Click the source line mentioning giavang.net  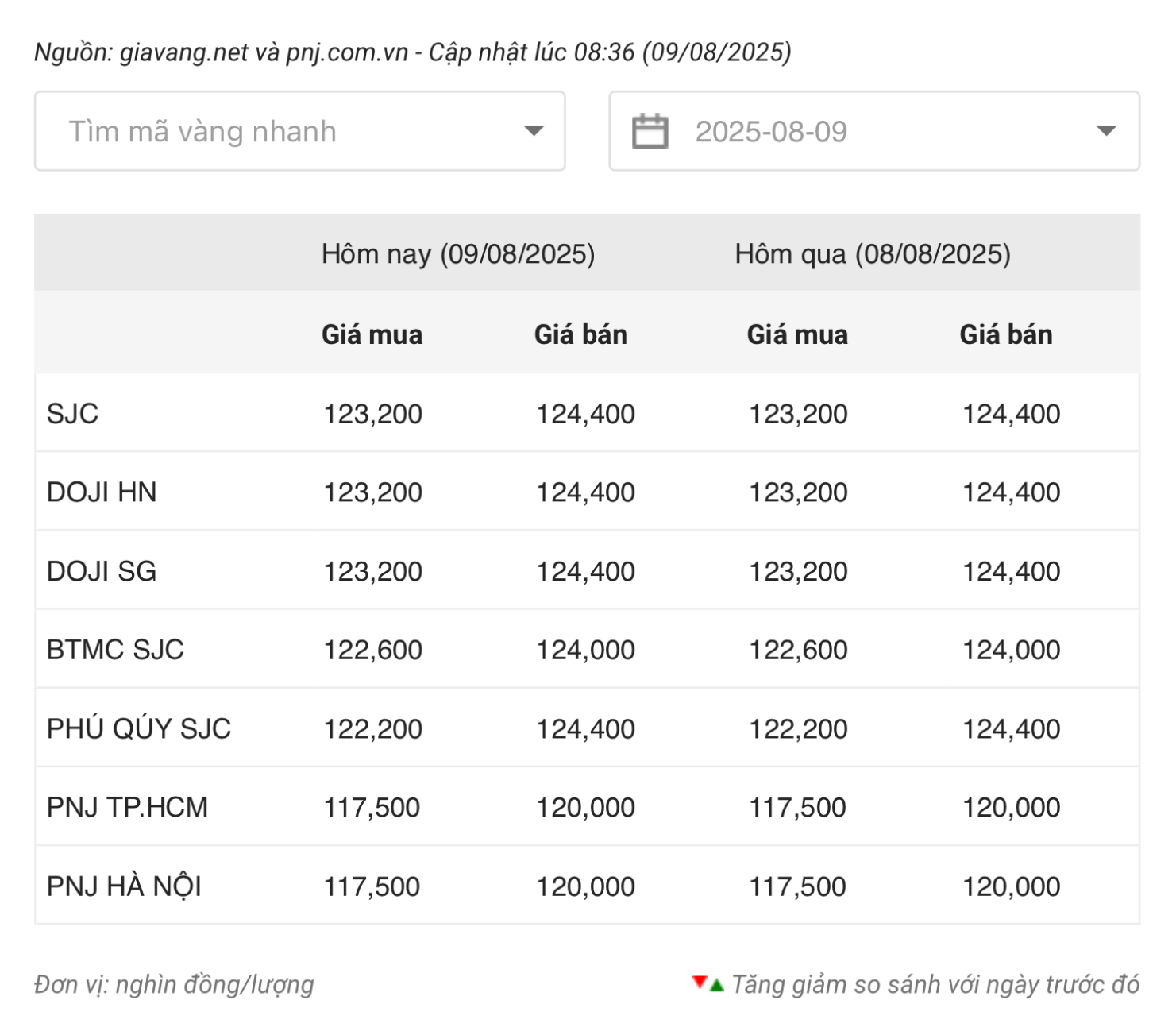coord(412,52)
